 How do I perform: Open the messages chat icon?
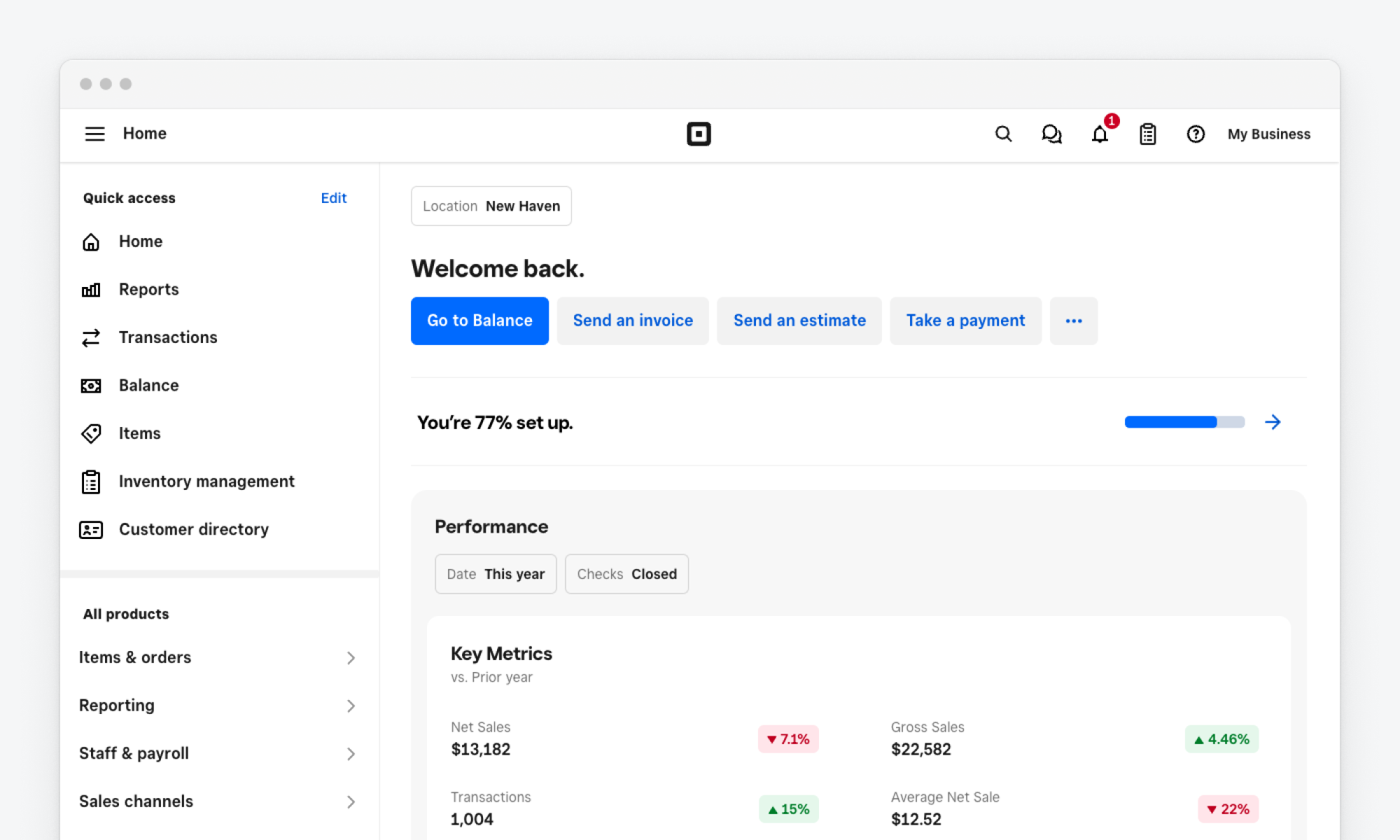point(1052,134)
